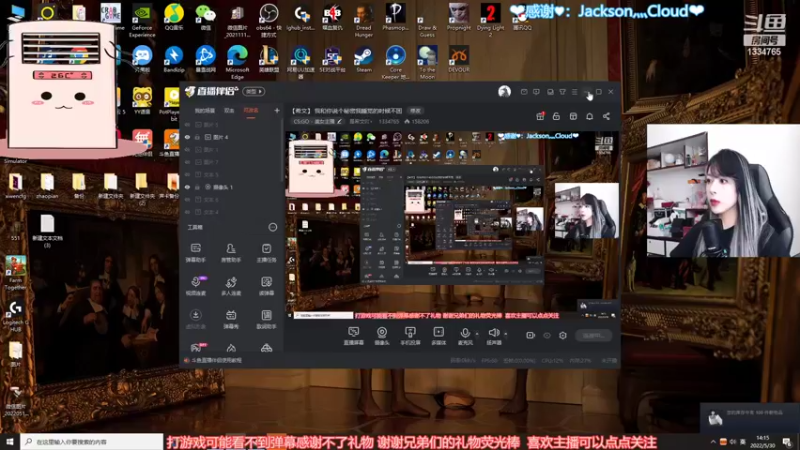The image size is (800, 450).
Task: Click the GeForce Experience desktop icon
Action: [142, 20]
